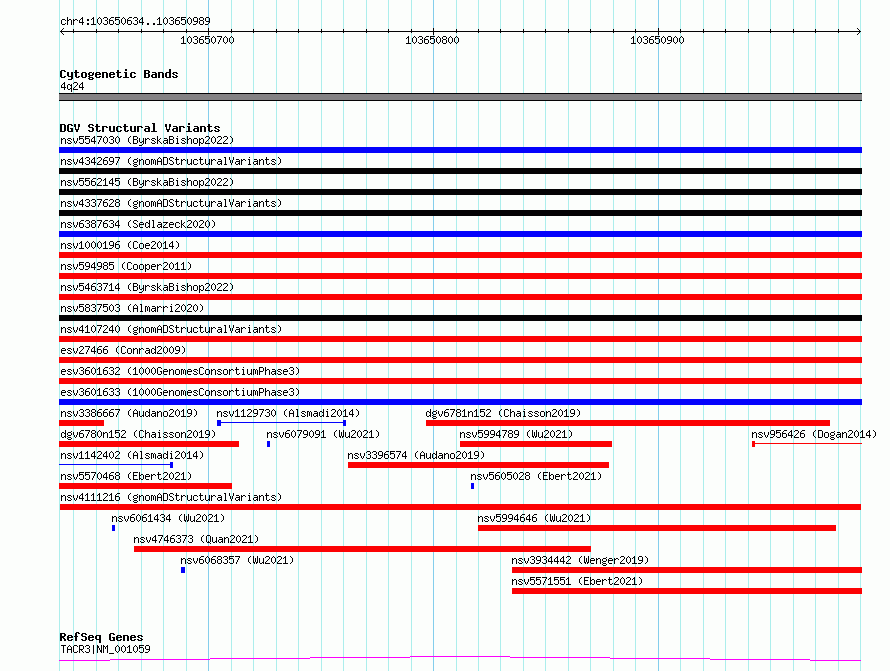Open the nsv3396574 (Audano2019) label
Viewport: 890px width, 671px height.
[x=416, y=455]
